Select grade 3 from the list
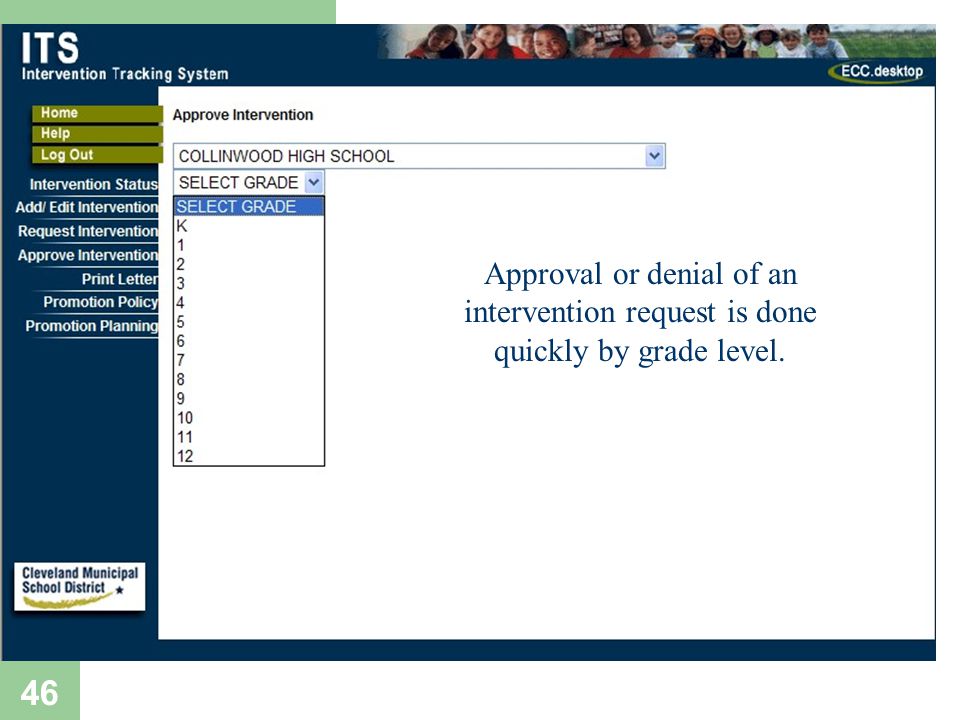This screenshot has width=960, height=720. [x=249, y=283]
